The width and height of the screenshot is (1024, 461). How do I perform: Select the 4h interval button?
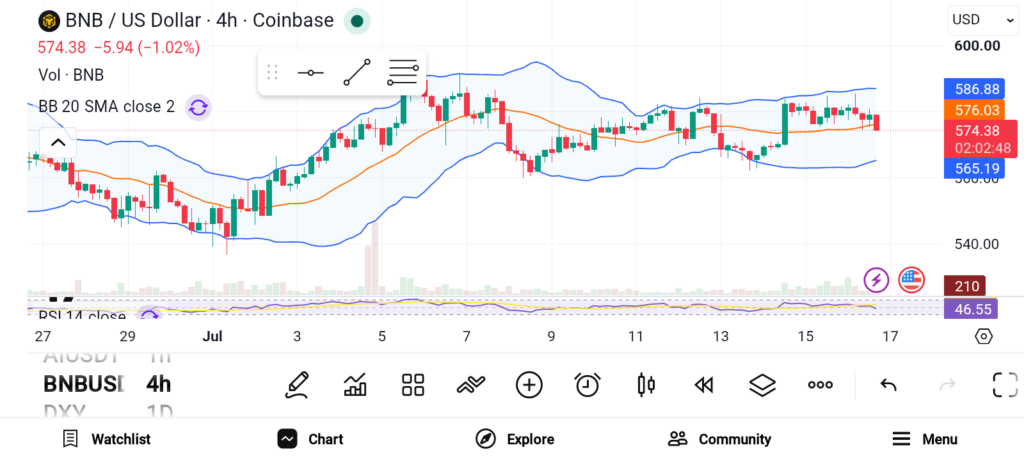(x=158, y=384)
